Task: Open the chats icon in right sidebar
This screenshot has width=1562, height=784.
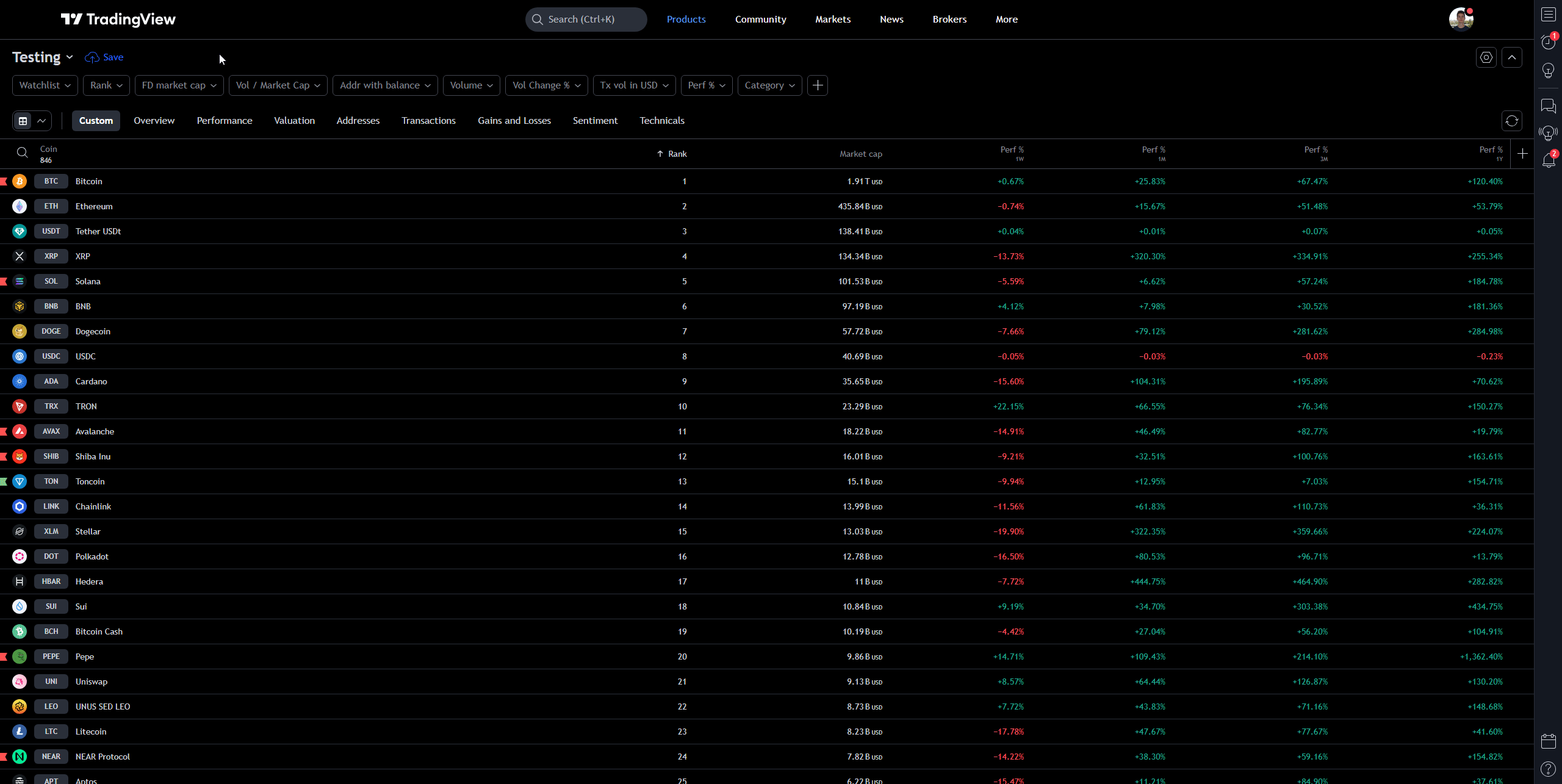Action: [1549, 106]
